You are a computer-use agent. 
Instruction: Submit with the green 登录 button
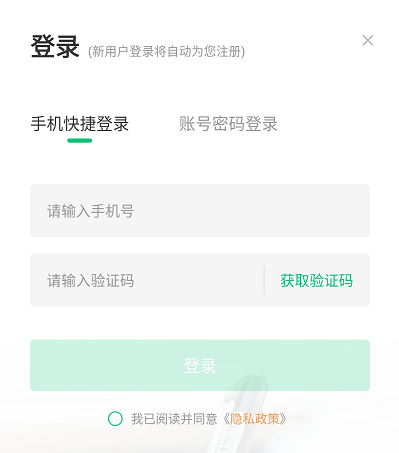click(200, 365)
